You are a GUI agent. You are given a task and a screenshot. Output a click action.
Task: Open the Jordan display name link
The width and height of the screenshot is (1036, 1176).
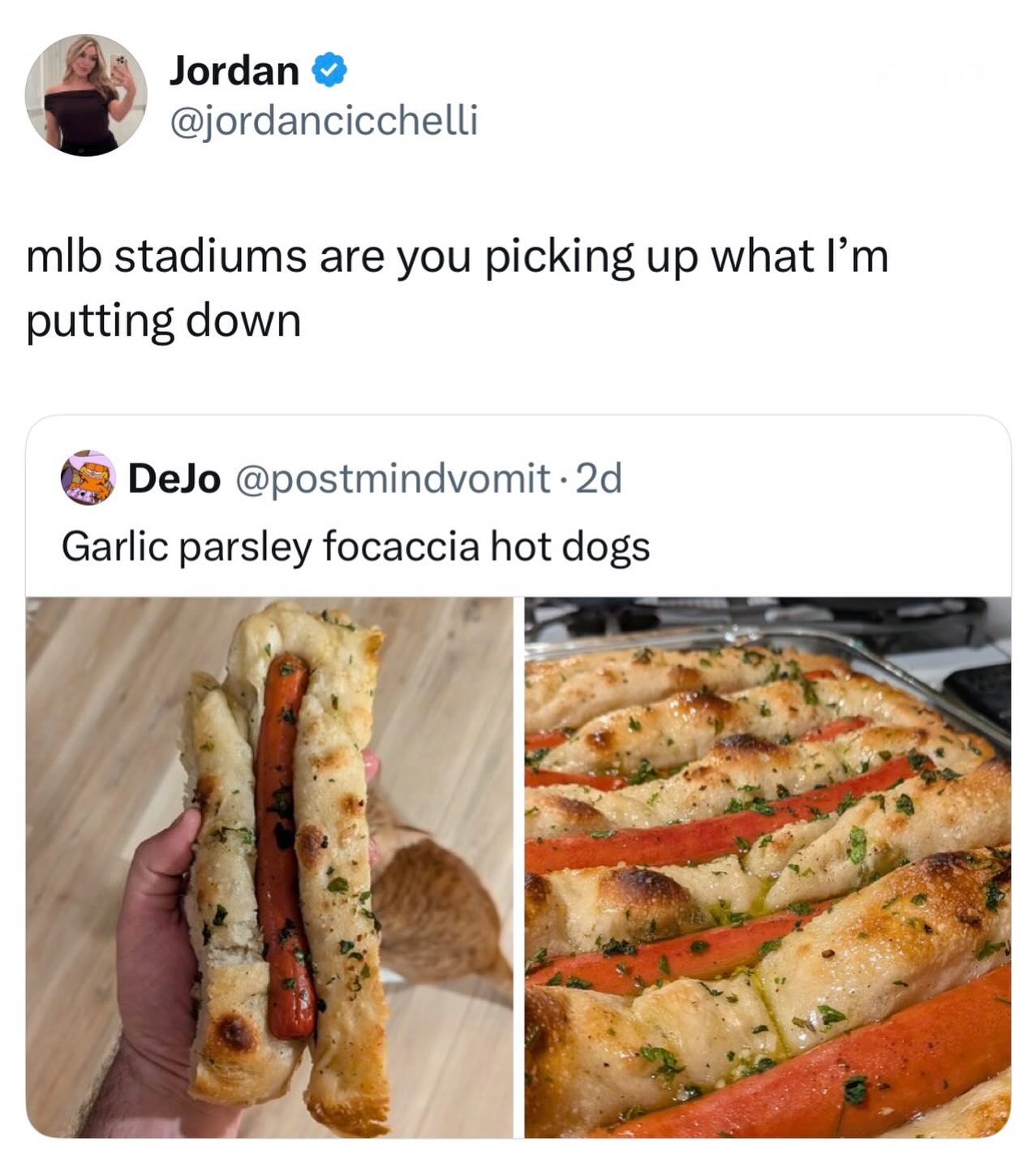click(x=234, y=71)
